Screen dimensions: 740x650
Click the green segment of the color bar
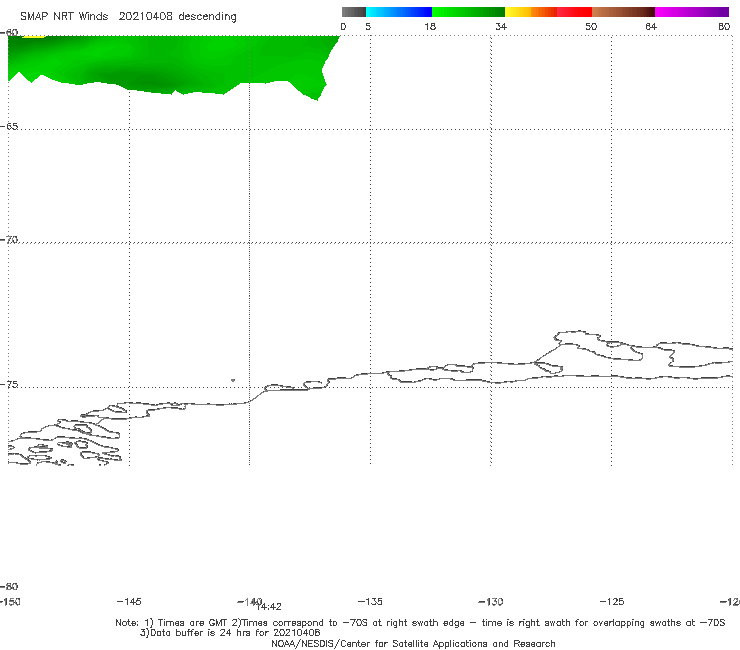point(468,12)
